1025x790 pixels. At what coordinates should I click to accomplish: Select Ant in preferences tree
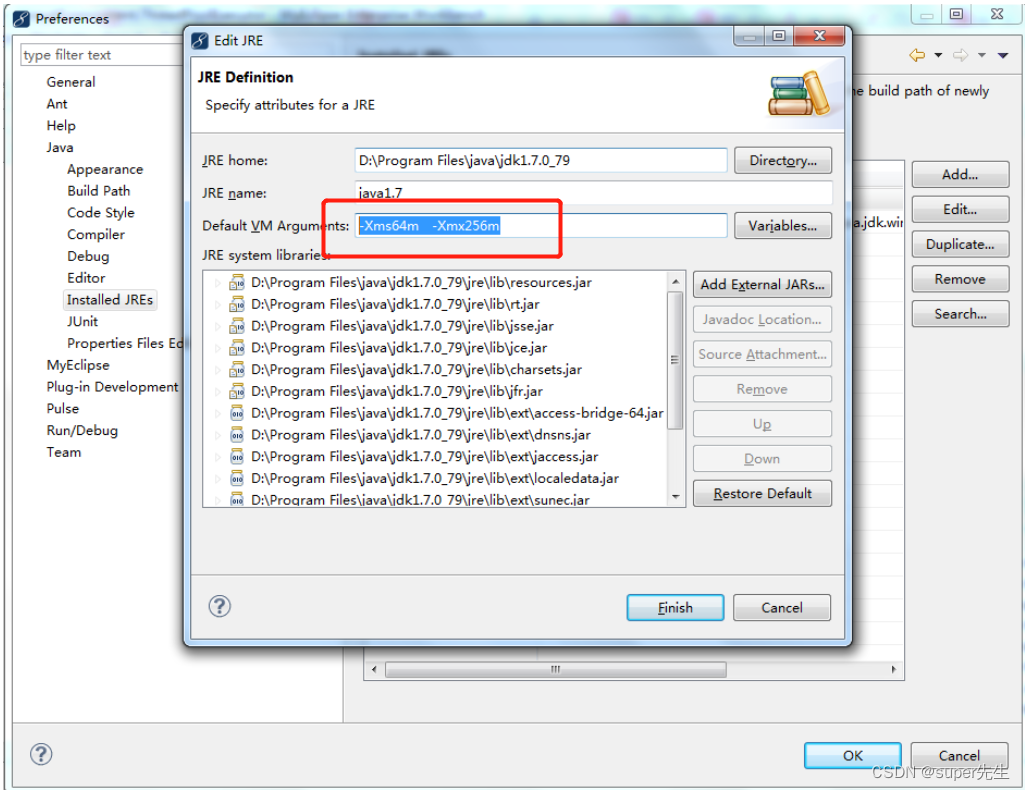[x=57, y=104]
